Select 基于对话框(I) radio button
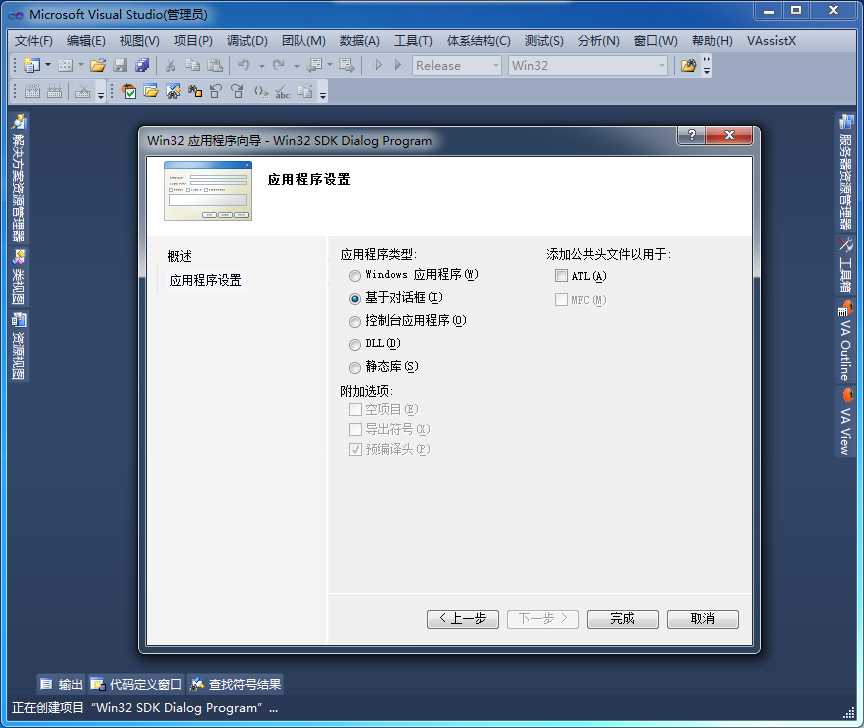 point(355,299)
